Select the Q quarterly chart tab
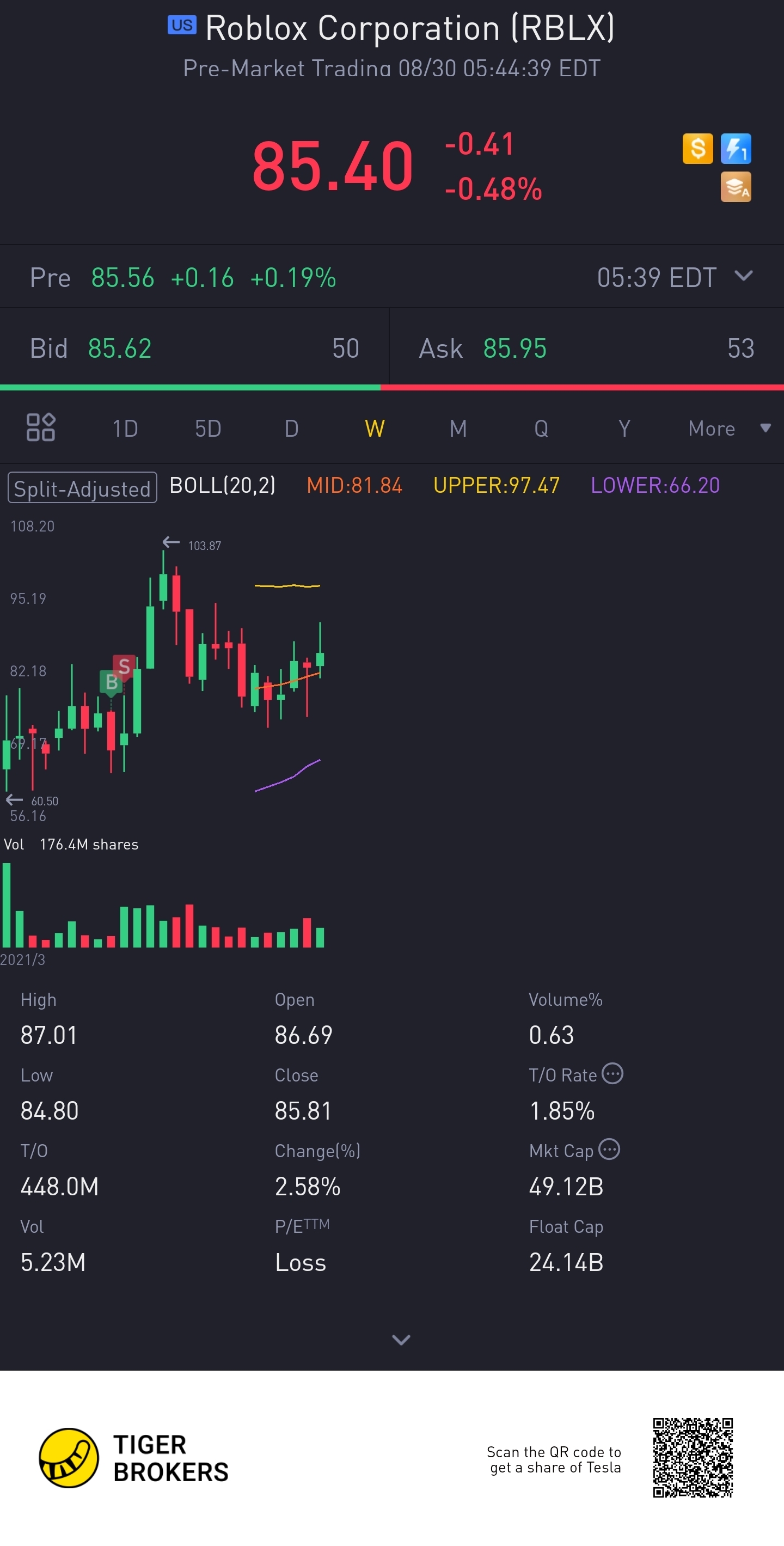Image resolution: width=784 pixels, height=1546 pixels. pyautogui.click(x=541, y=429)
